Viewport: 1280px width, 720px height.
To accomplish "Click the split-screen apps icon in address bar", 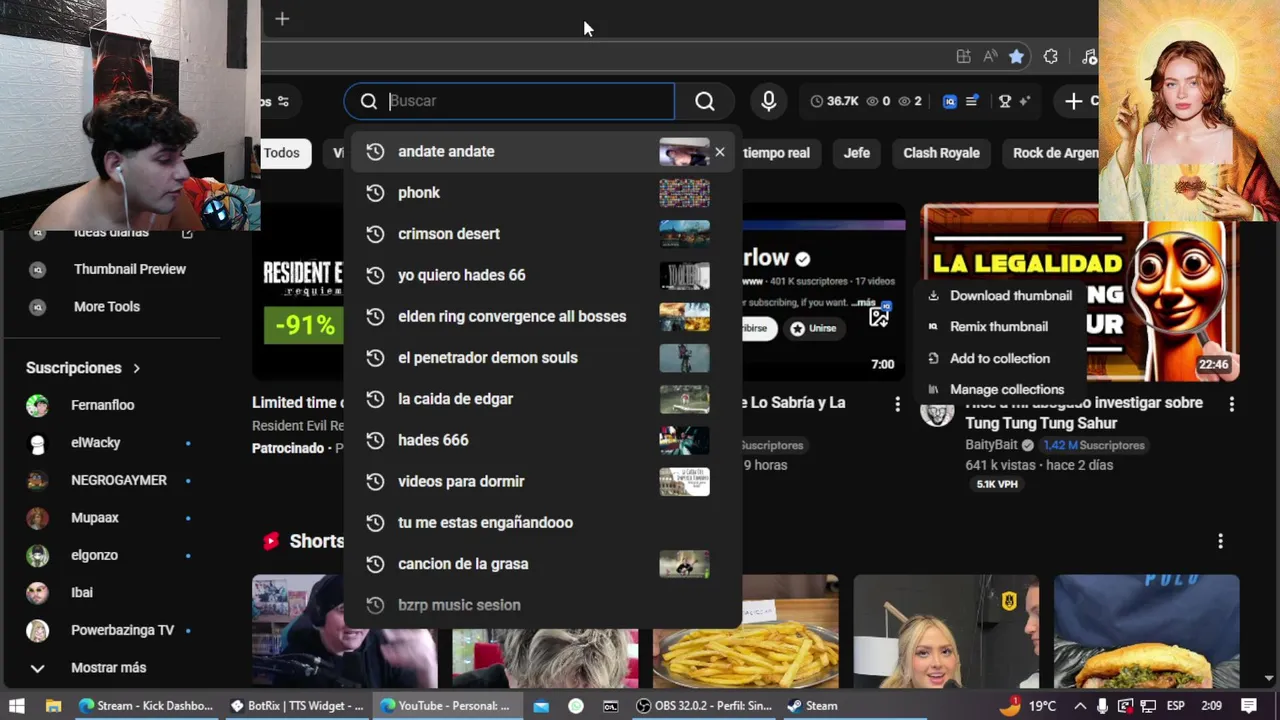I will pyautogui.click(x=963, y=57).
